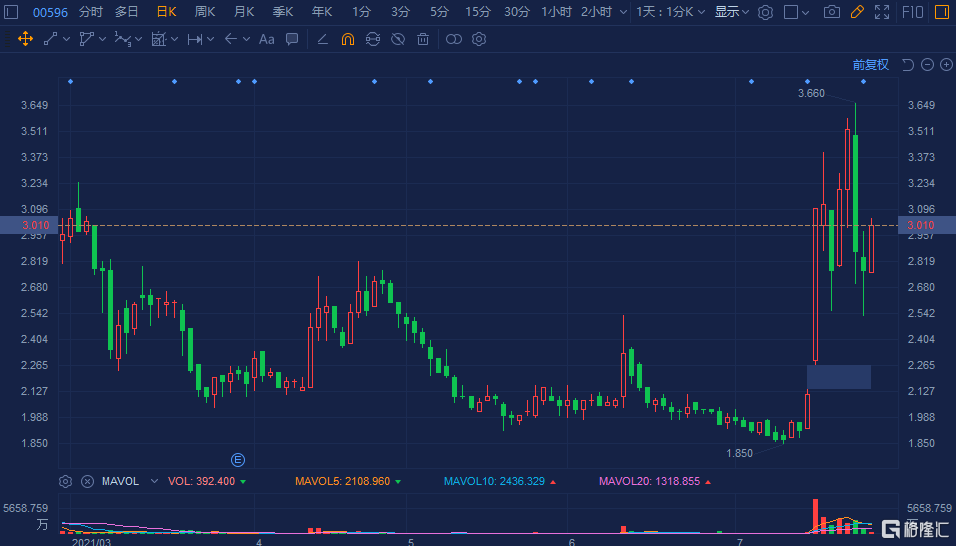Click the zoom-out minus icon

coord(927,65)
